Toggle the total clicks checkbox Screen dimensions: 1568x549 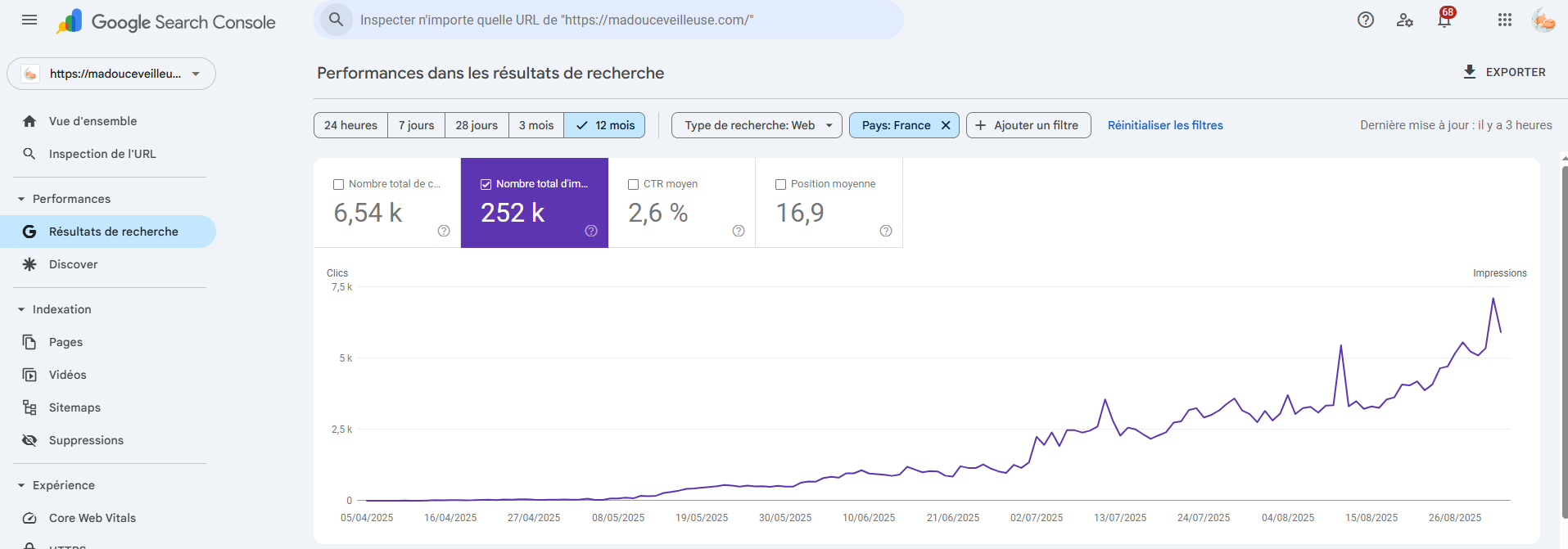tap(338, 184)
